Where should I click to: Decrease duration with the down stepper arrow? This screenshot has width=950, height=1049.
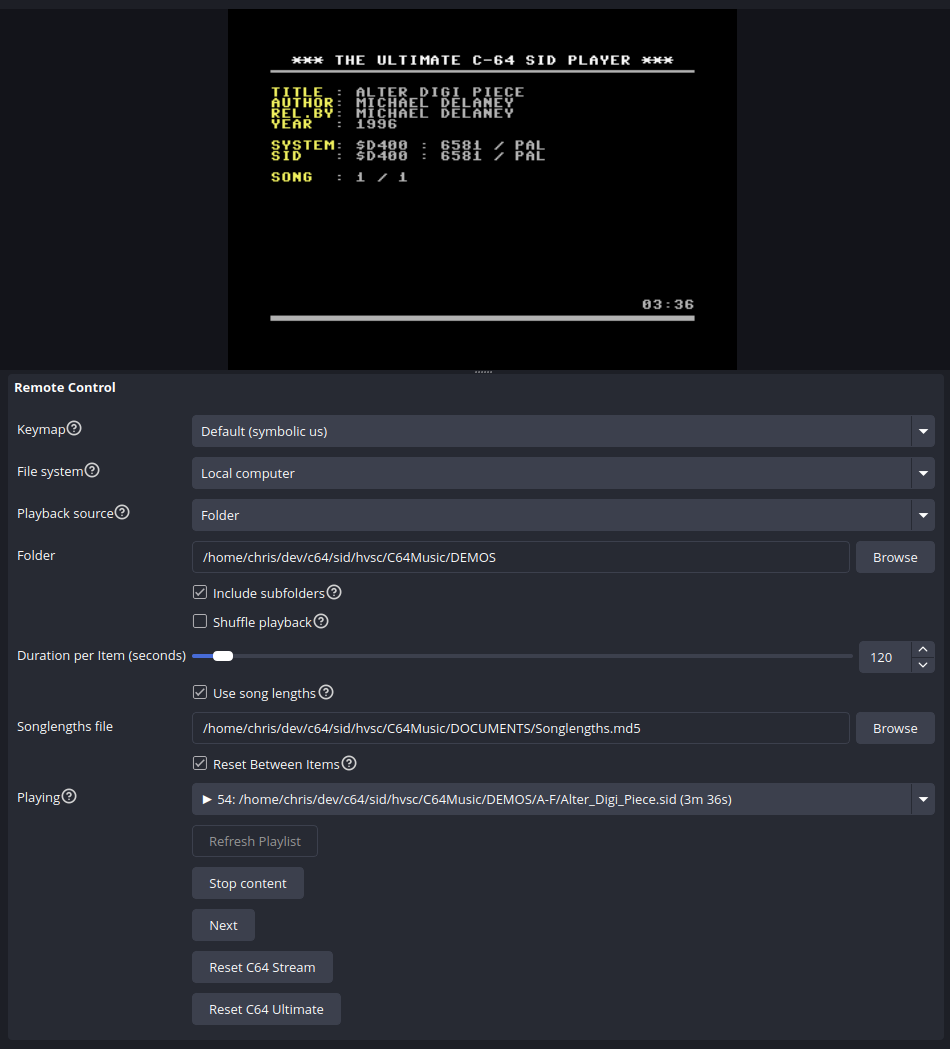[923, 665]
